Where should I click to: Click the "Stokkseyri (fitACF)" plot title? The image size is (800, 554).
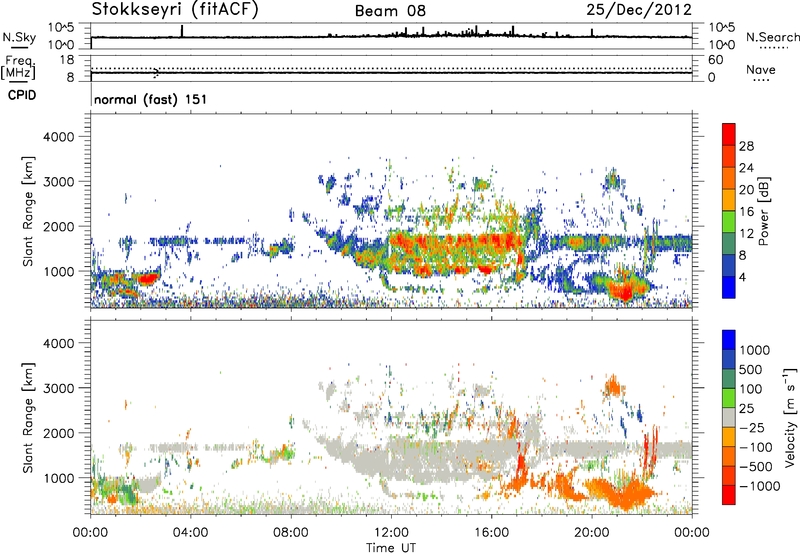pyautogui.click(x=175, y=10)
